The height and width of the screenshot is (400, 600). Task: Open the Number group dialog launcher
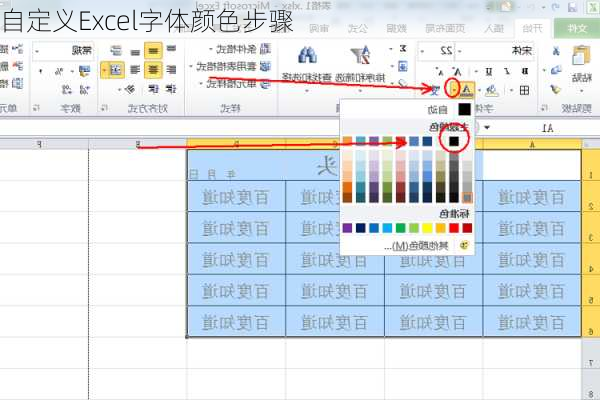[36, 109]
